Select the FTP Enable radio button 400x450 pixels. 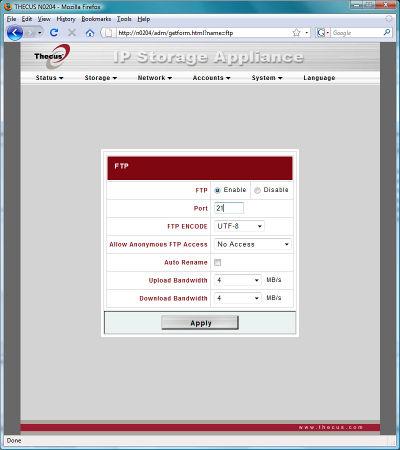(x=218, y=190)
